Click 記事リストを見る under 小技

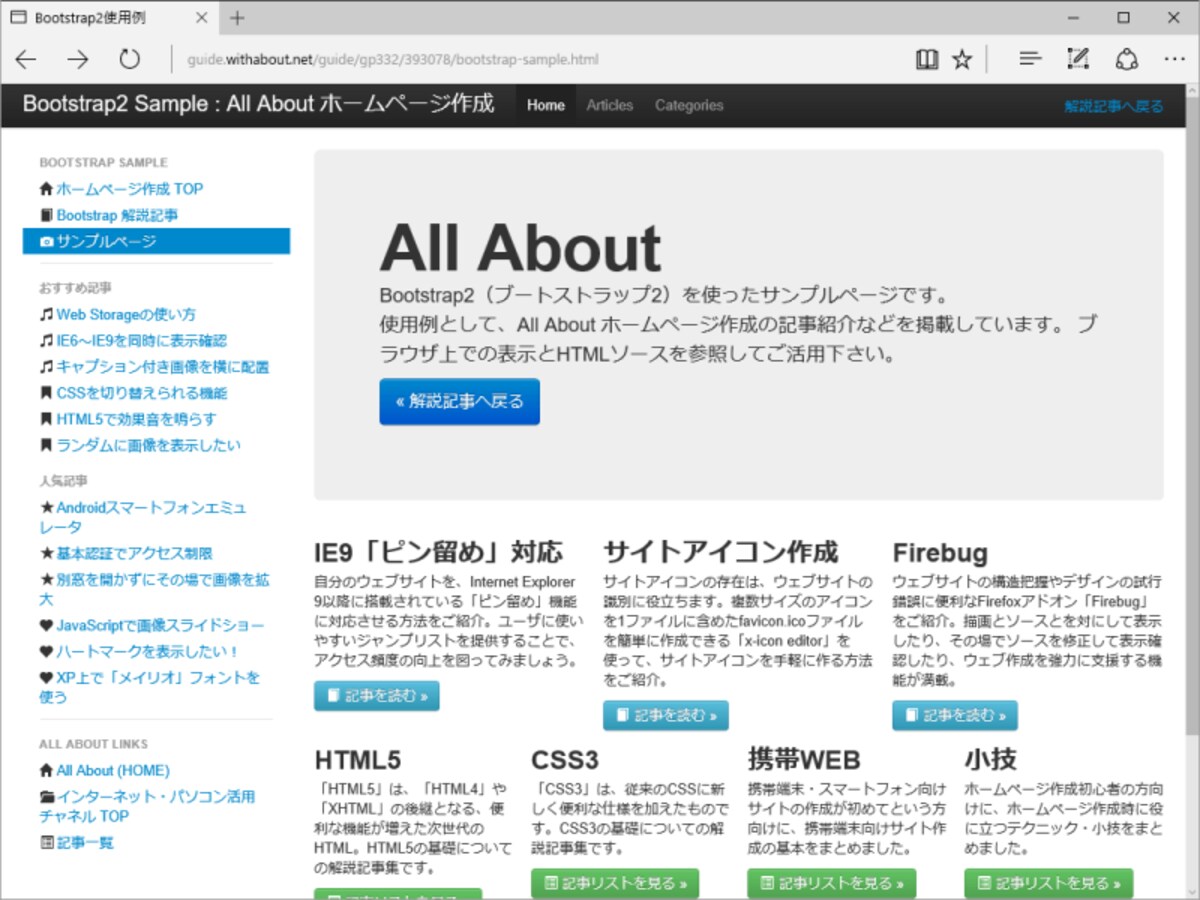click(1049, 884)
